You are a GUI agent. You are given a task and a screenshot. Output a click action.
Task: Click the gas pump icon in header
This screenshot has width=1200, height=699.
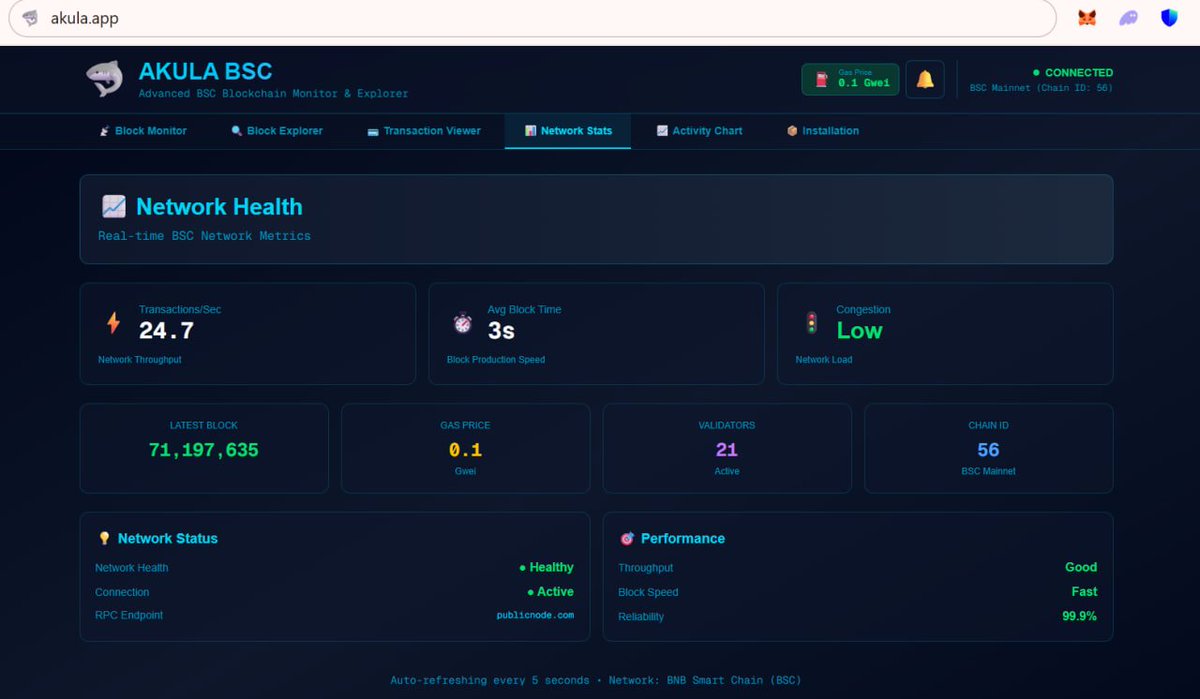point(822,80)
